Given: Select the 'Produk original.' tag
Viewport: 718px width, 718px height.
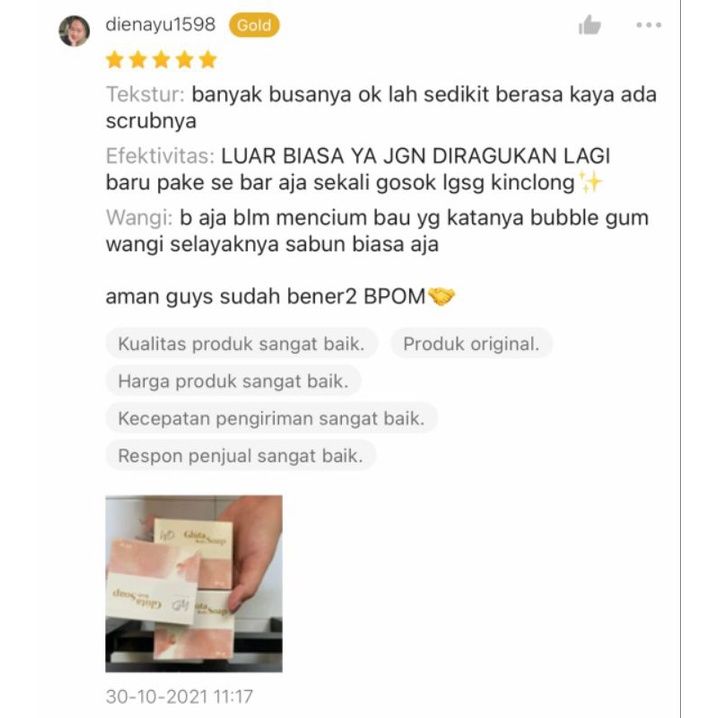Looking at the screenshot, I should [471, 343].
